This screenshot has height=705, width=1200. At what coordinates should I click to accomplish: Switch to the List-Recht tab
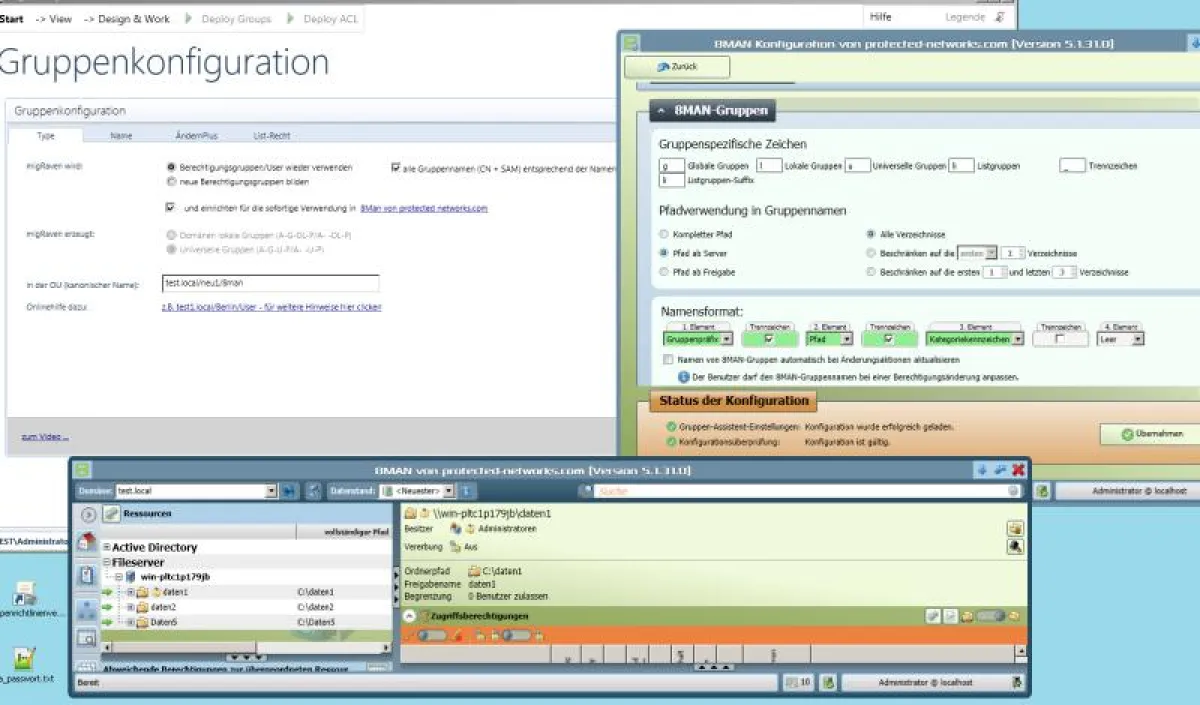tap(272, 135)
